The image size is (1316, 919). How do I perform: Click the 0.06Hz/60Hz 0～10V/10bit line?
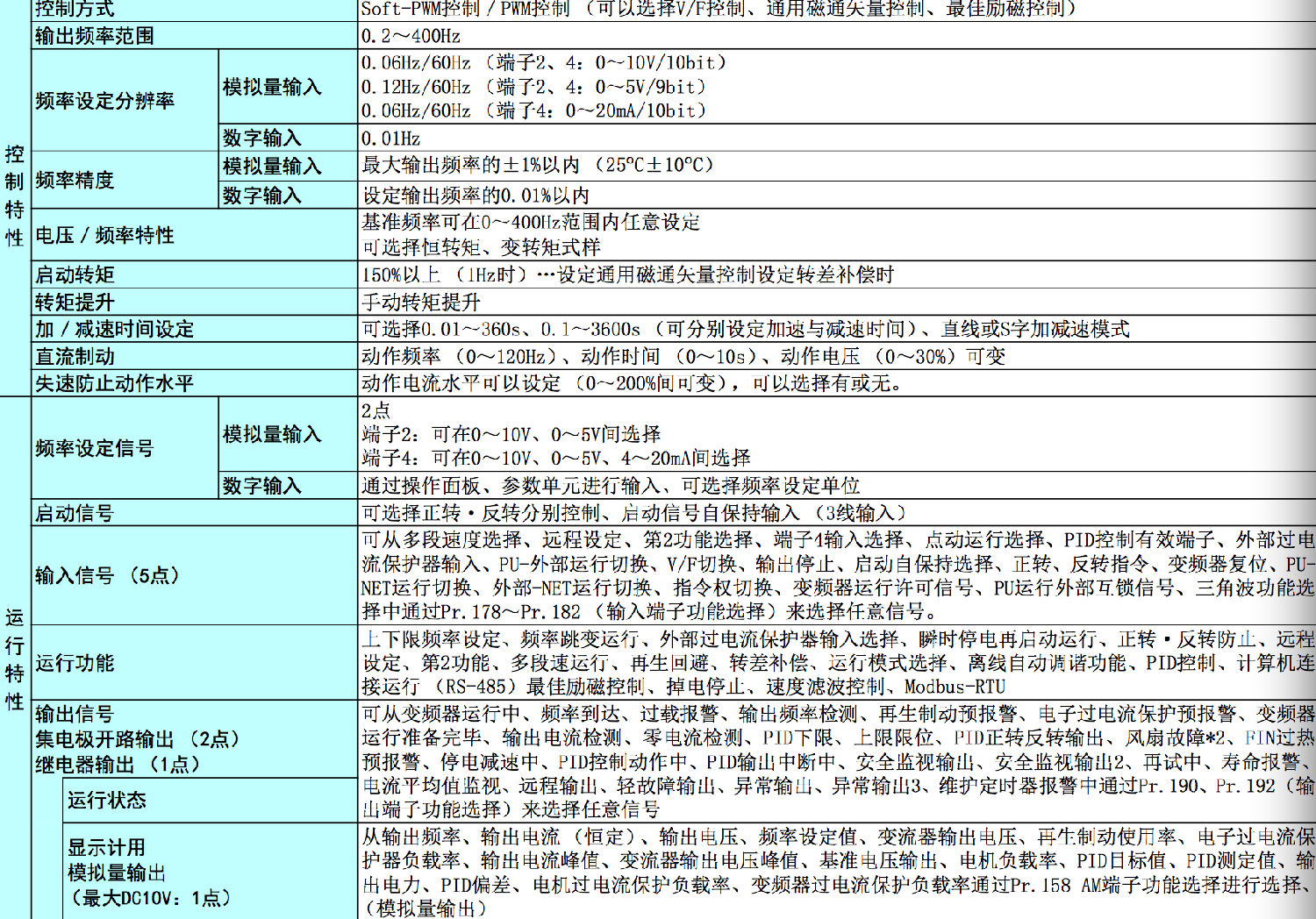pyautogui.click(x=544, y=62)
